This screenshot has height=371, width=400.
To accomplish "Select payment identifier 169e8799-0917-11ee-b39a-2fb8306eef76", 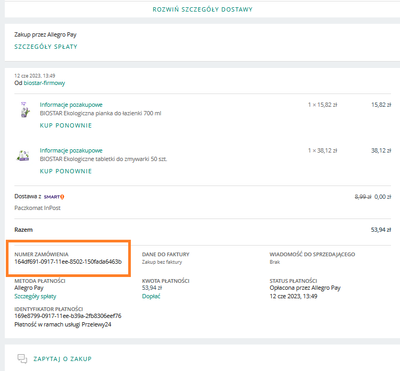I will [68, 316].
